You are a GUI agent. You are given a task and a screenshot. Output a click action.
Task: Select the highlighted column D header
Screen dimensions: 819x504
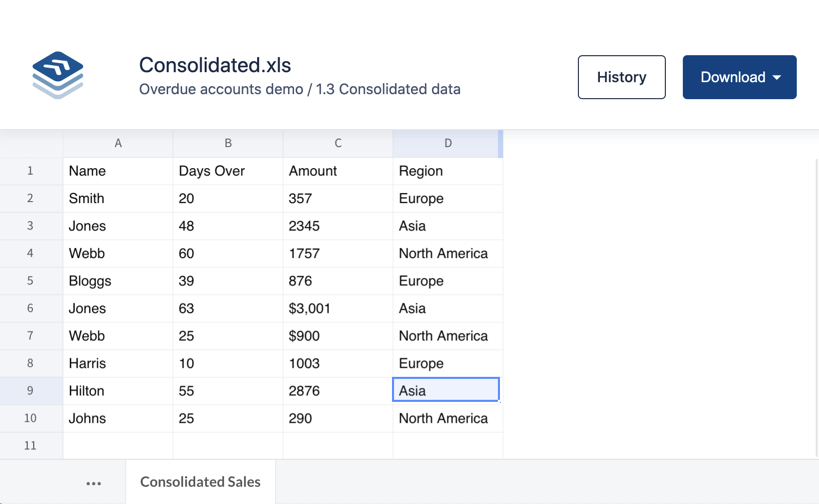[x=447, y=143]
